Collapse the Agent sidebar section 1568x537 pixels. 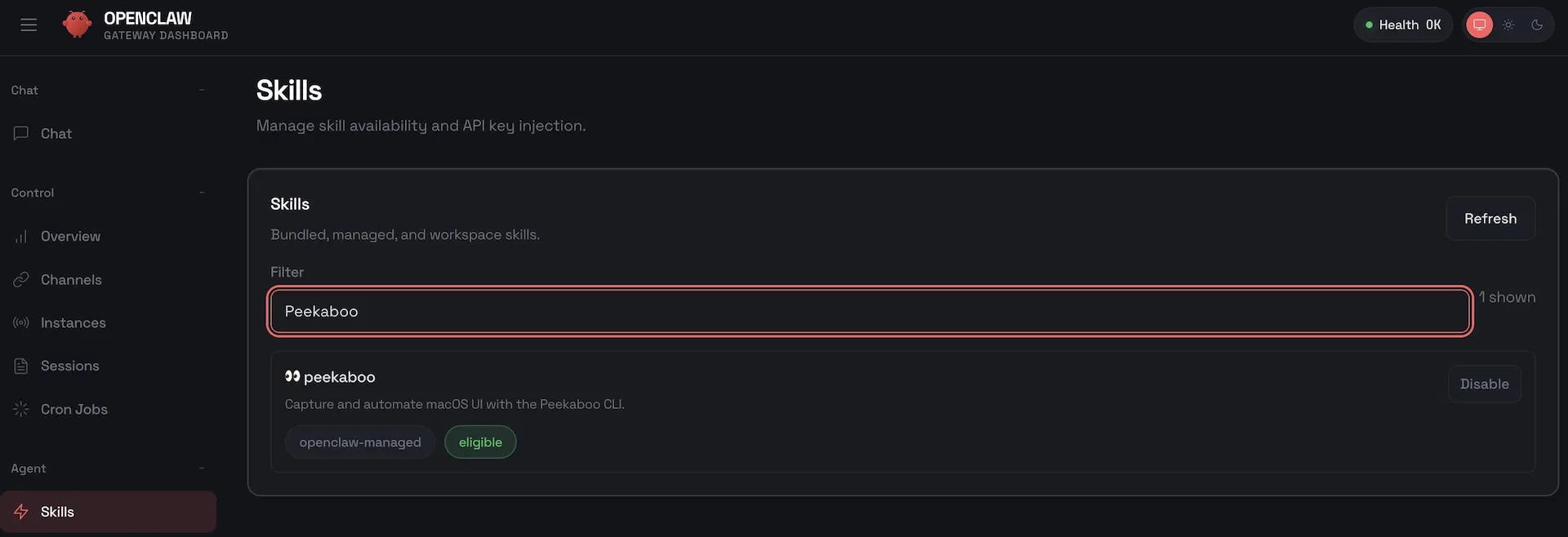coord(202,468)
